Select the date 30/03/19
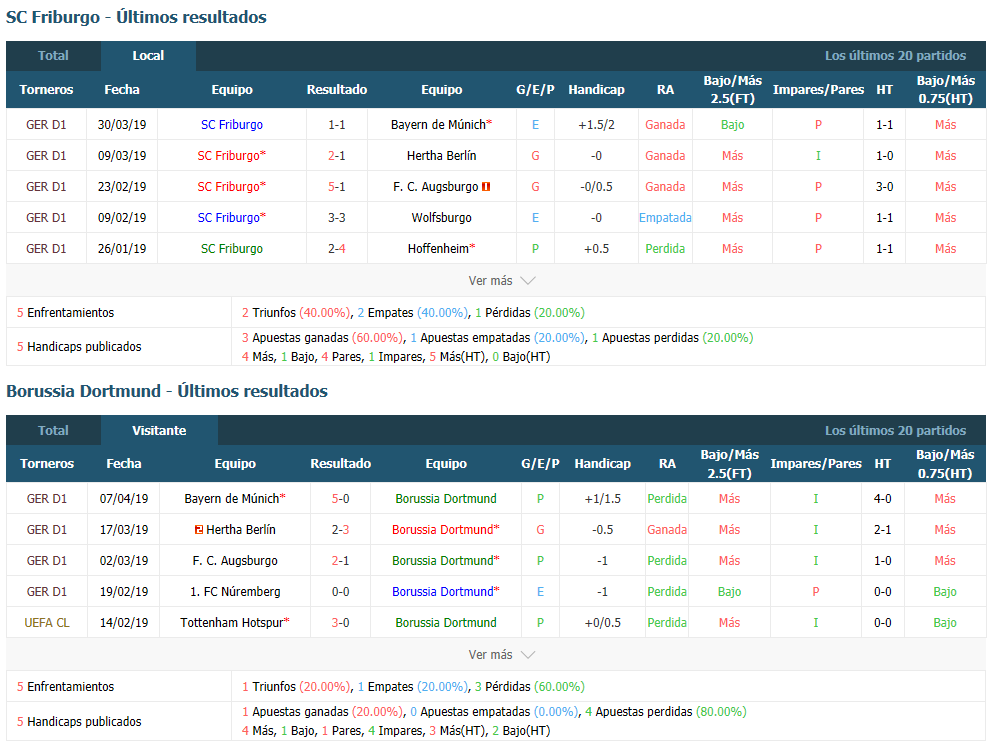Image resolution: width=993 pixels, height=747 pixels. point(122,125)
